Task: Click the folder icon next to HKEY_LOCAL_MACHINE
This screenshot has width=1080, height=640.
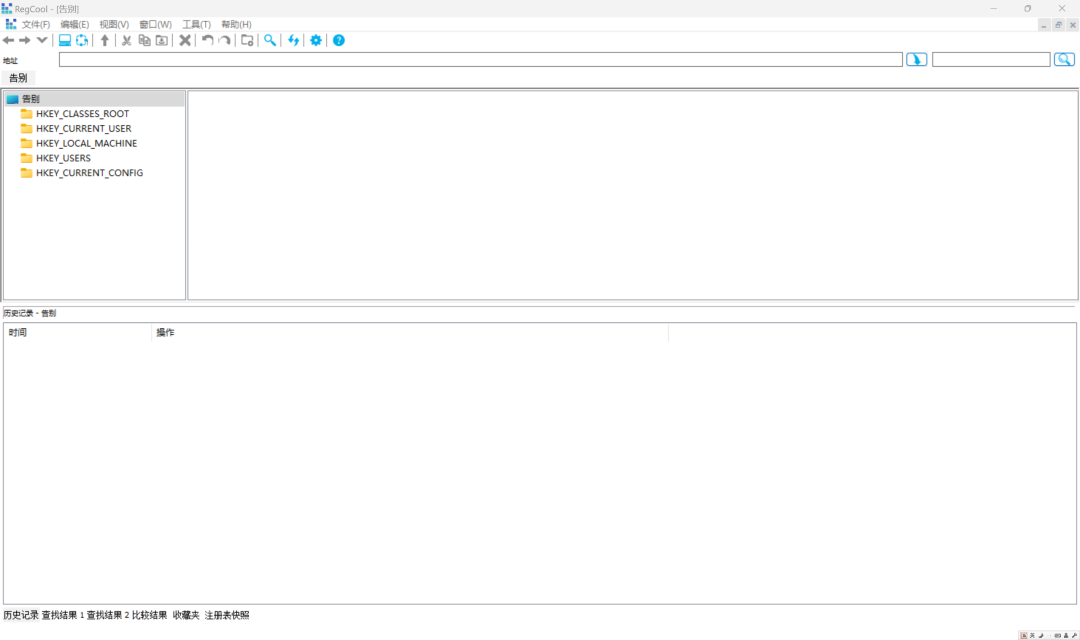Action: click(x=26, y=143)
